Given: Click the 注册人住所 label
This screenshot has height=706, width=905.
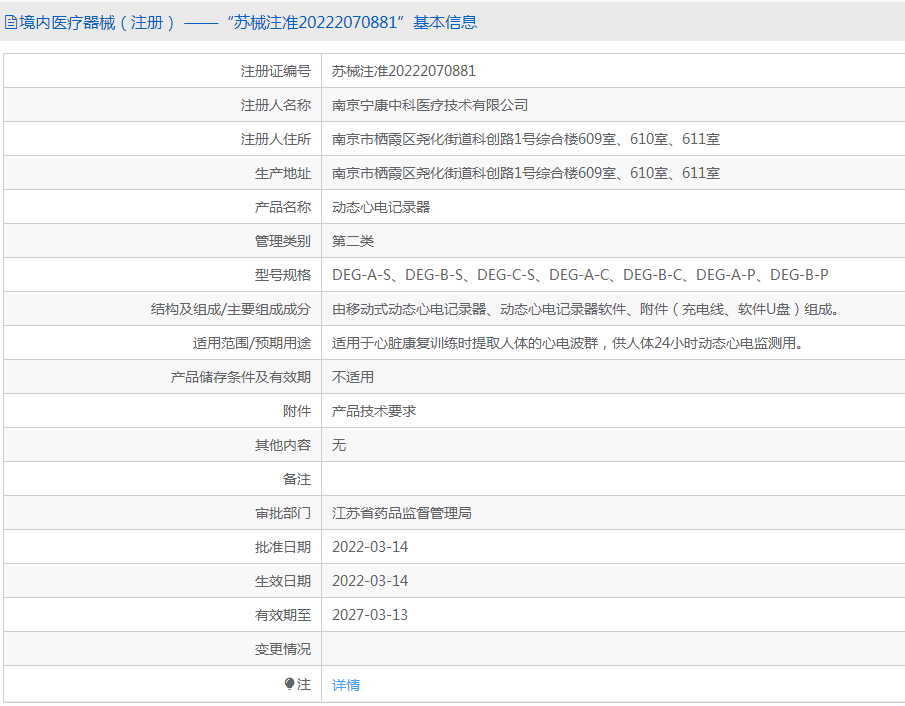Looking at the screenshot, I should [x=276, y=139].
